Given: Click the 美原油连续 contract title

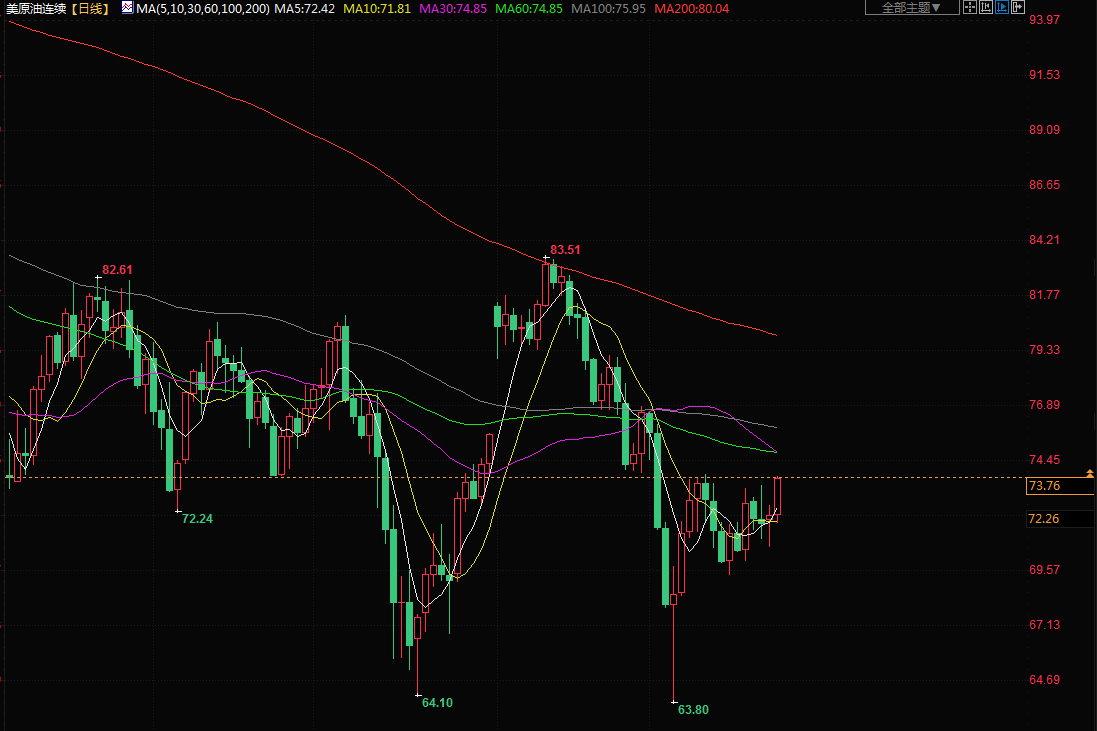Looking at the screenshot, I should point(36,8).
